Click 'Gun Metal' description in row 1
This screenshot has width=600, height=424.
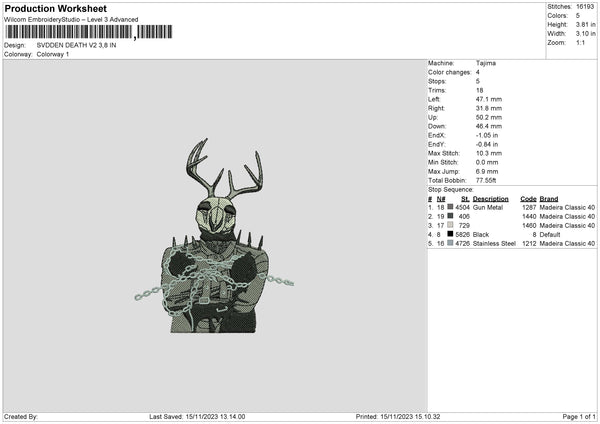point(488,207)
